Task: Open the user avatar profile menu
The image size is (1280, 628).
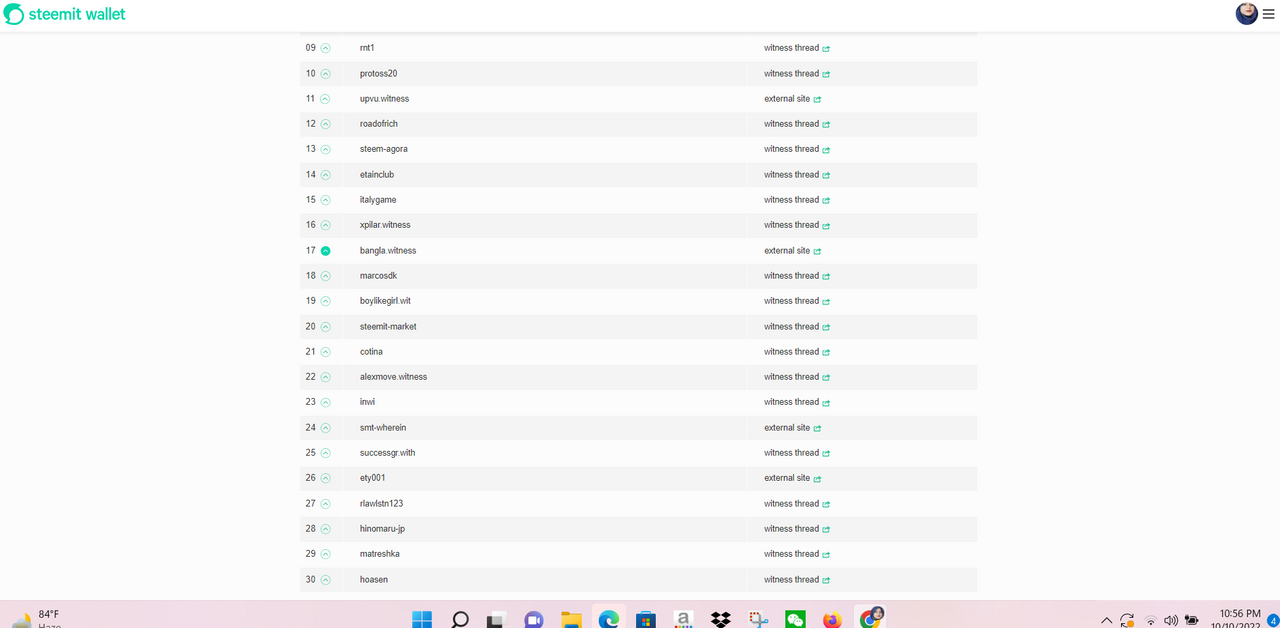Action: point(1247,13)
